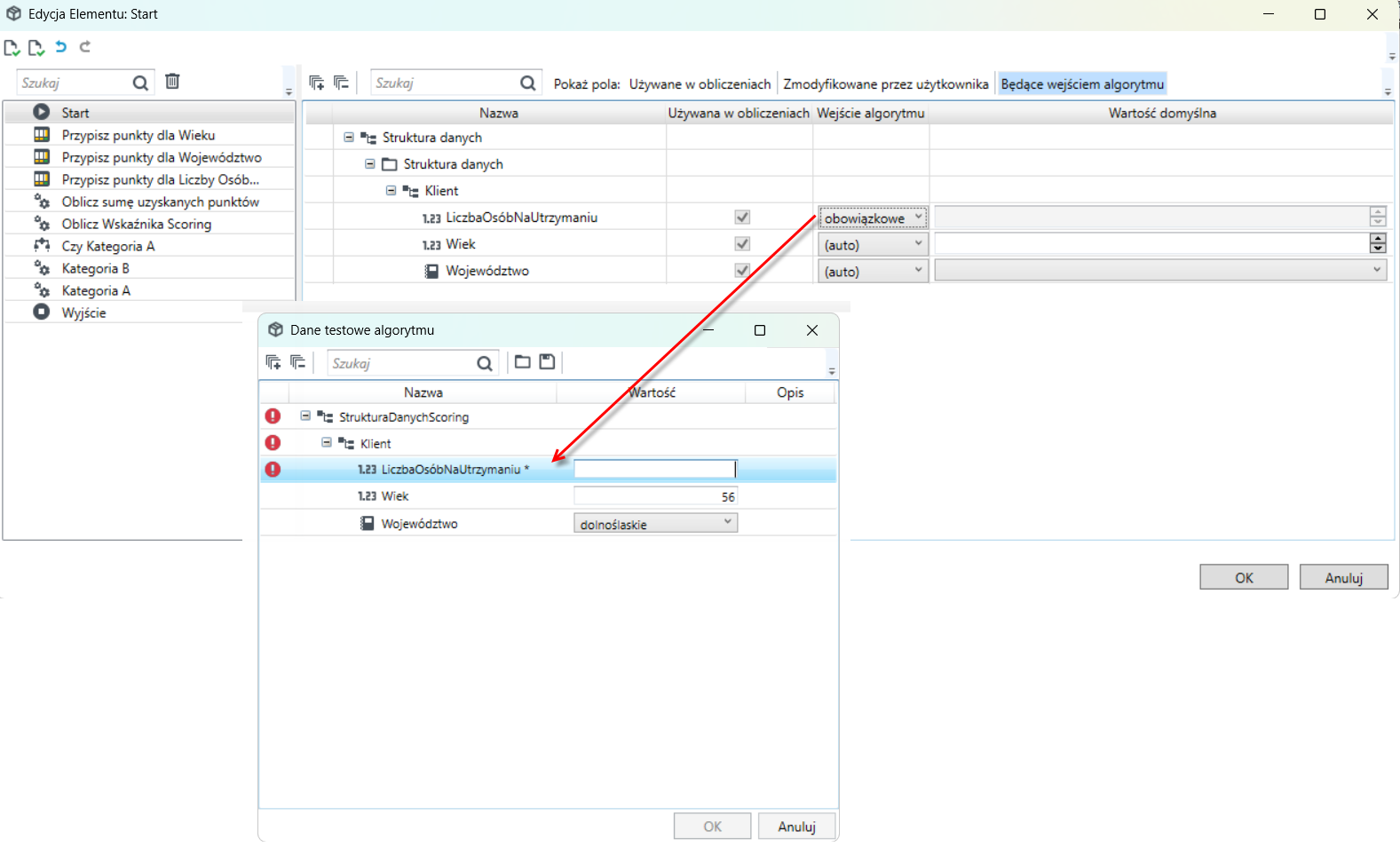1400x847 pixels.
Task: Click Anuluj in Dane testowe algorytmu dialog
Action: [796, 827]
